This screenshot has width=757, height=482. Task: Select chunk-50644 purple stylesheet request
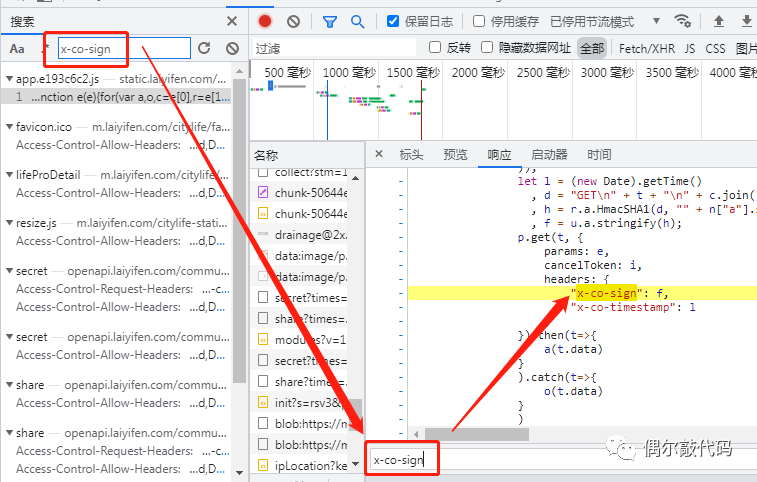(x=300, y=193)
